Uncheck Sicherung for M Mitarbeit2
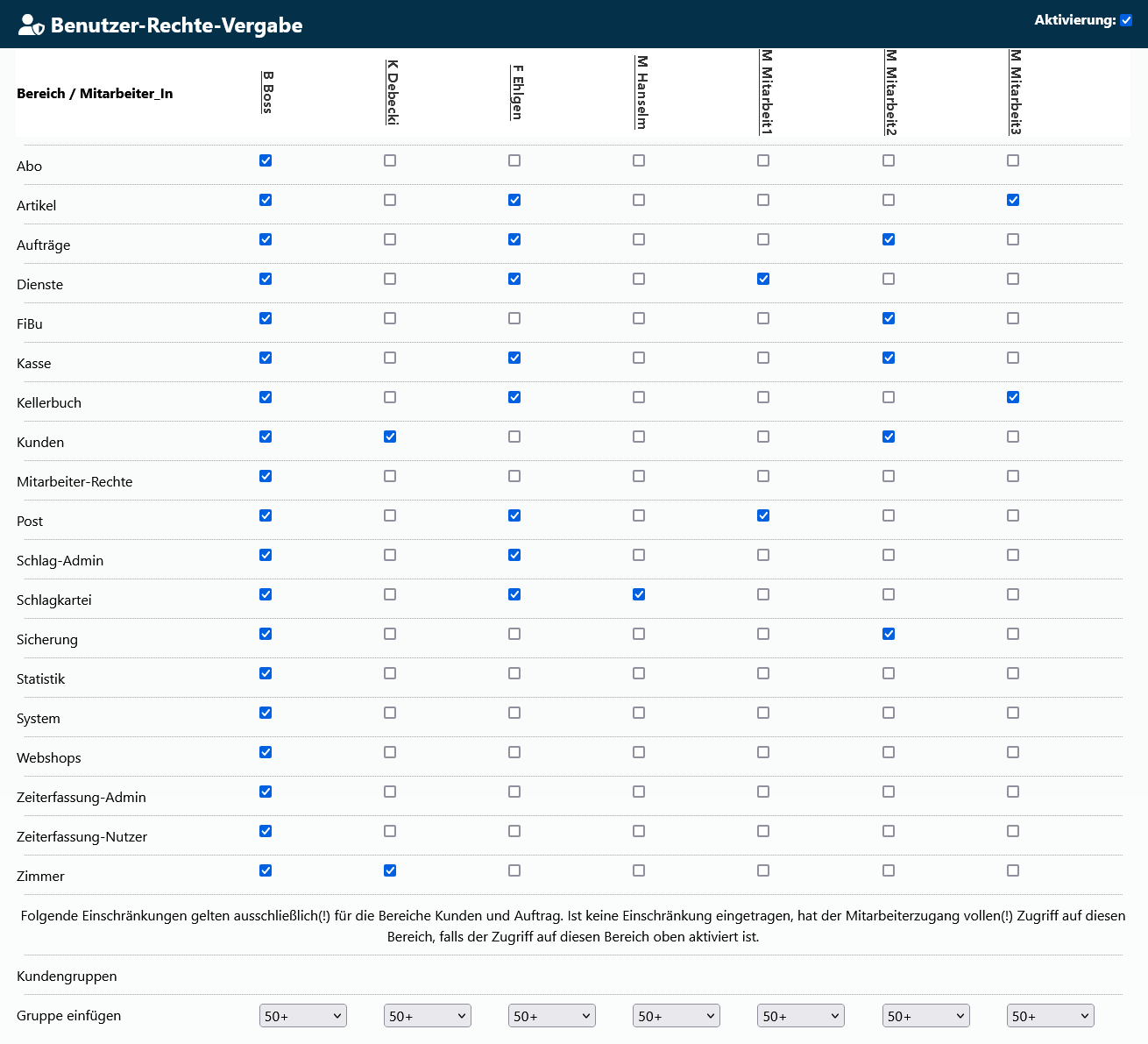 [889, 634]
